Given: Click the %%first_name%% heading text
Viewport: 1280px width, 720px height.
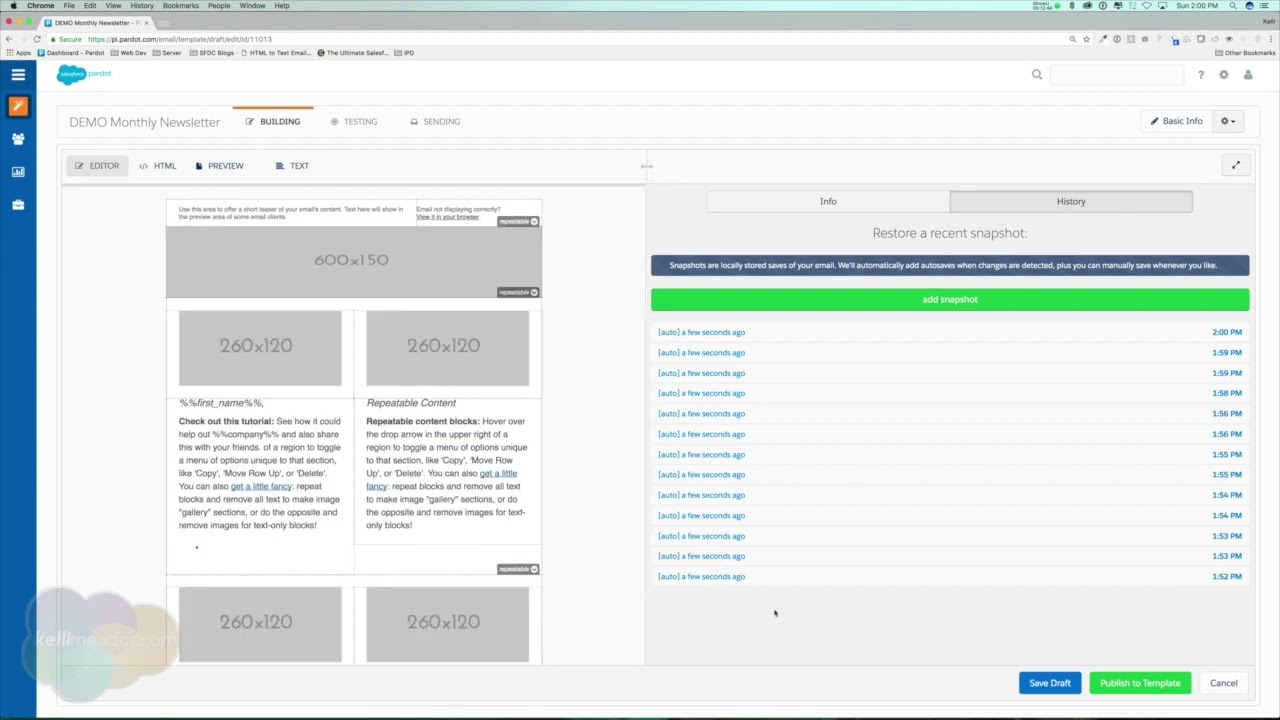Looking at the screenshot, I should coord(221,403).
